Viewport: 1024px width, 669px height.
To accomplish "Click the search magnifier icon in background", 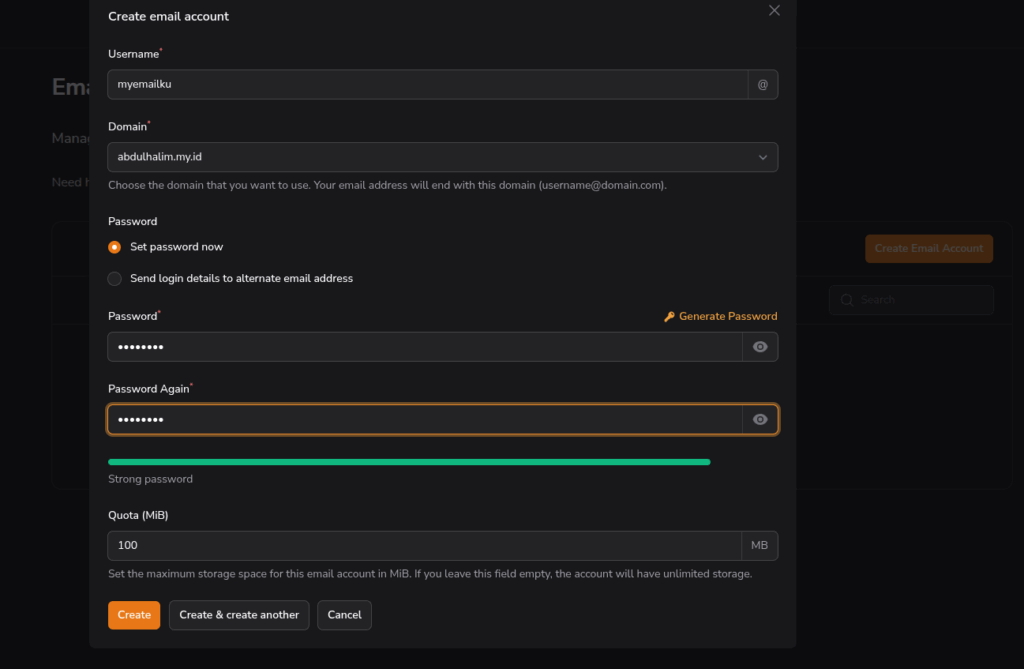I will coord(847,300).
